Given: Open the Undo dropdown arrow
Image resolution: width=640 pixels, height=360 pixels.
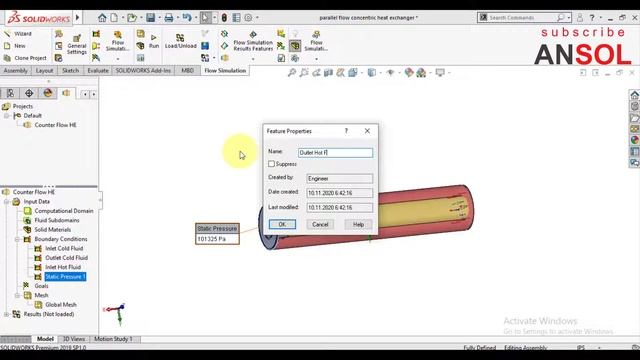Looking at the screenshot, I should pyautogui.click(x=196, y=18).
